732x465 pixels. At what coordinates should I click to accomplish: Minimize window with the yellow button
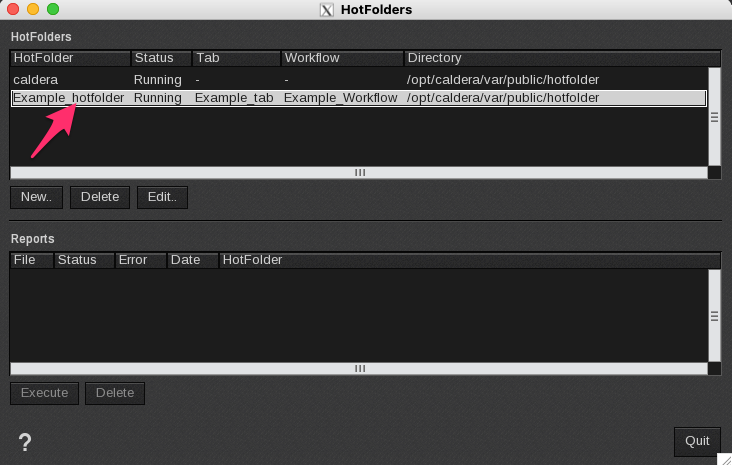click(33, 9)
